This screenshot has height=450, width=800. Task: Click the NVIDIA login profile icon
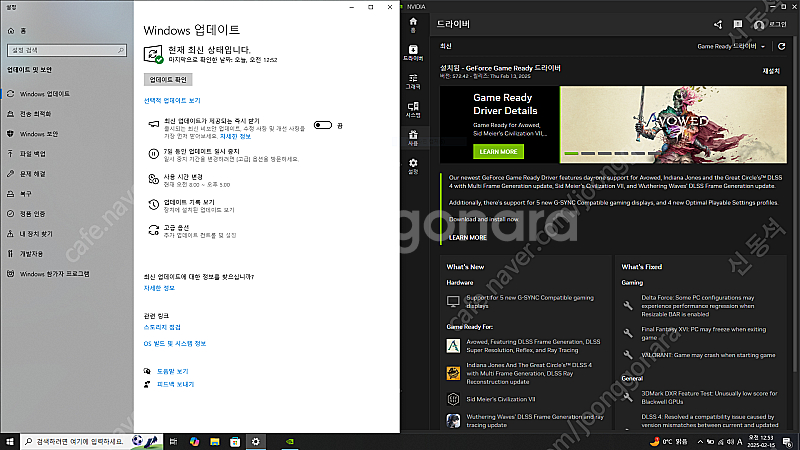pyautogui.click(x=759, y=24)
